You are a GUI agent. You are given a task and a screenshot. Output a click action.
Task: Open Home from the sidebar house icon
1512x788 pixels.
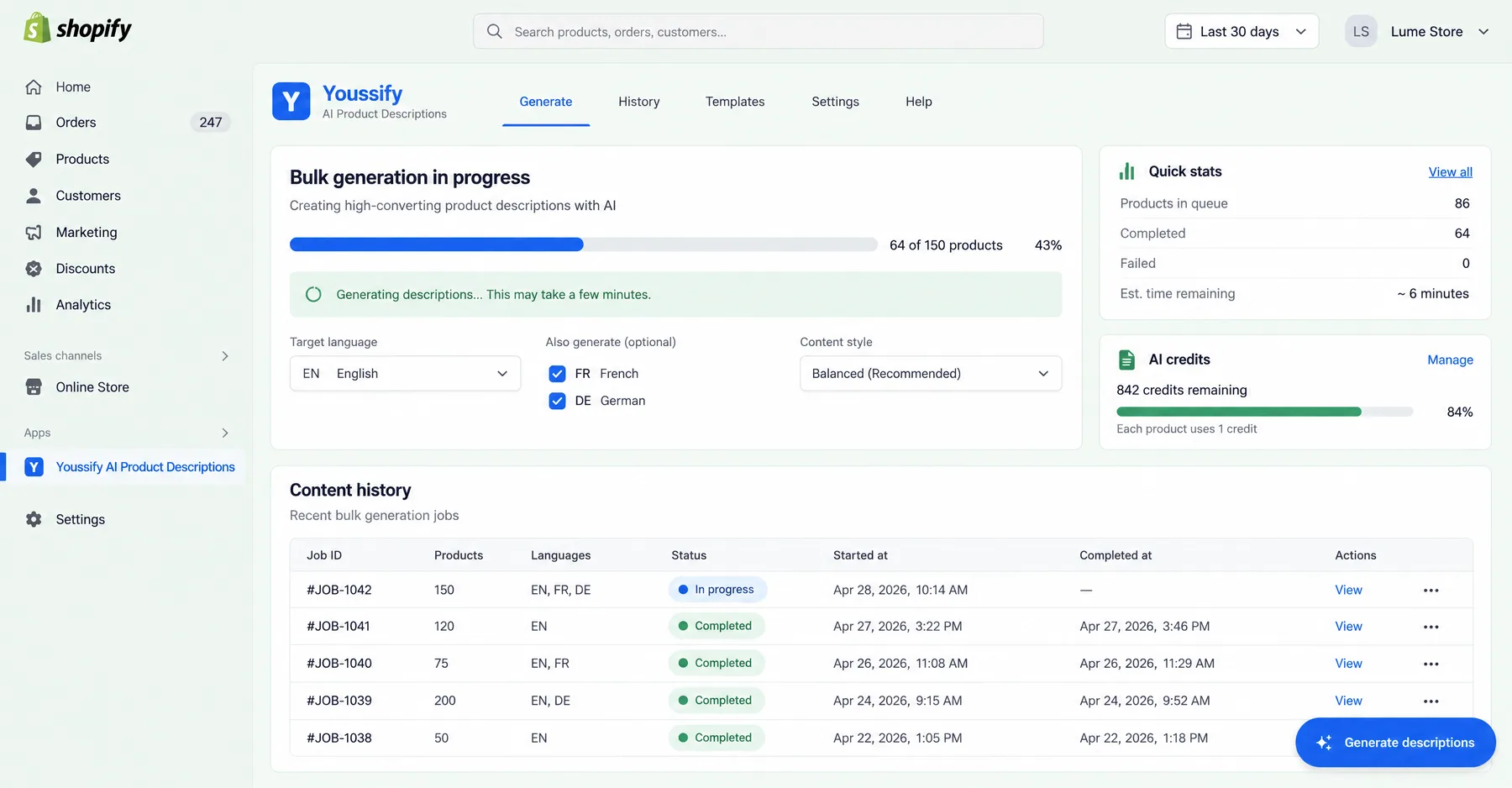pos(34,87)
